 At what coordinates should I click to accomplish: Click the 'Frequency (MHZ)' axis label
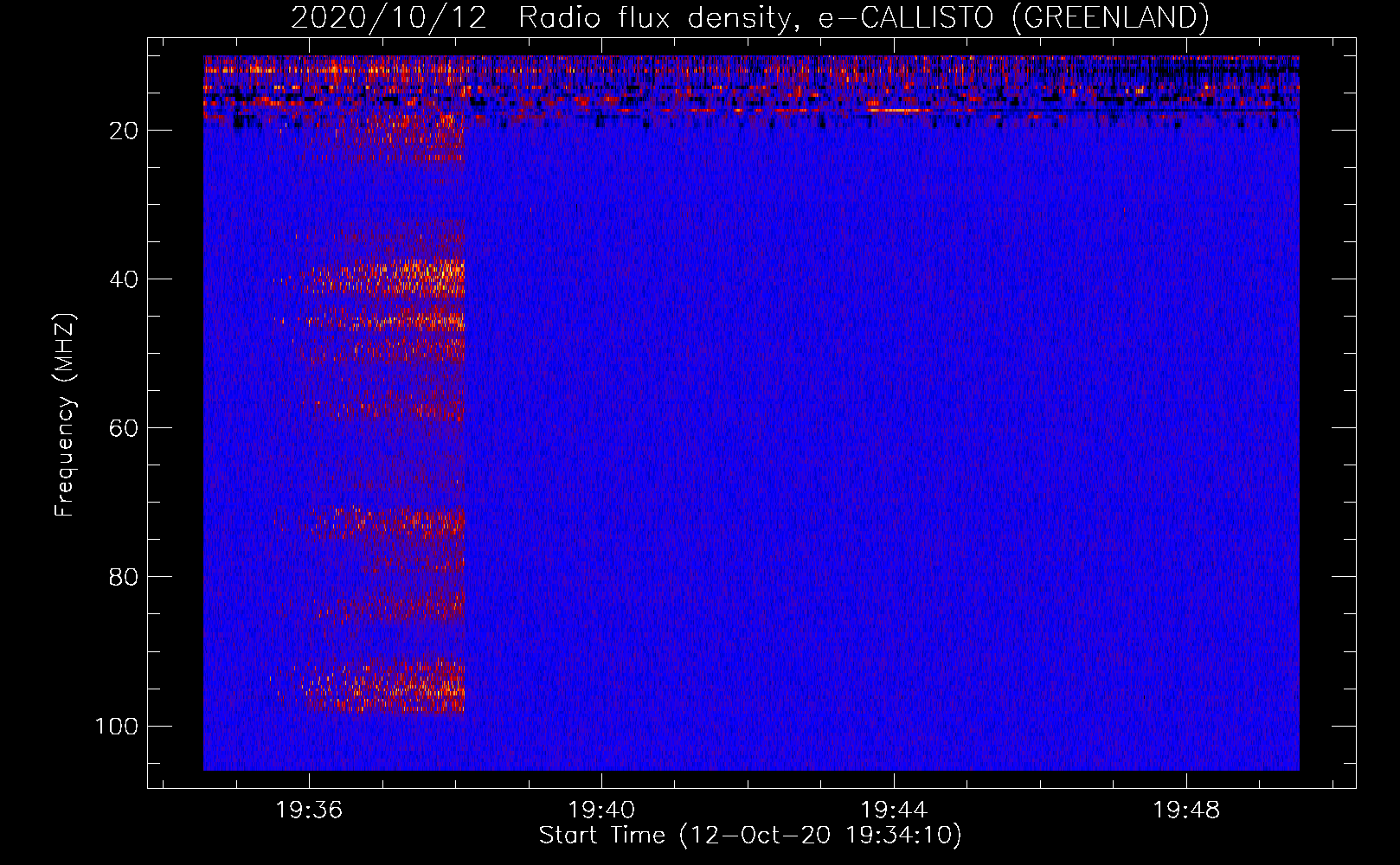(x=65, y=414)
